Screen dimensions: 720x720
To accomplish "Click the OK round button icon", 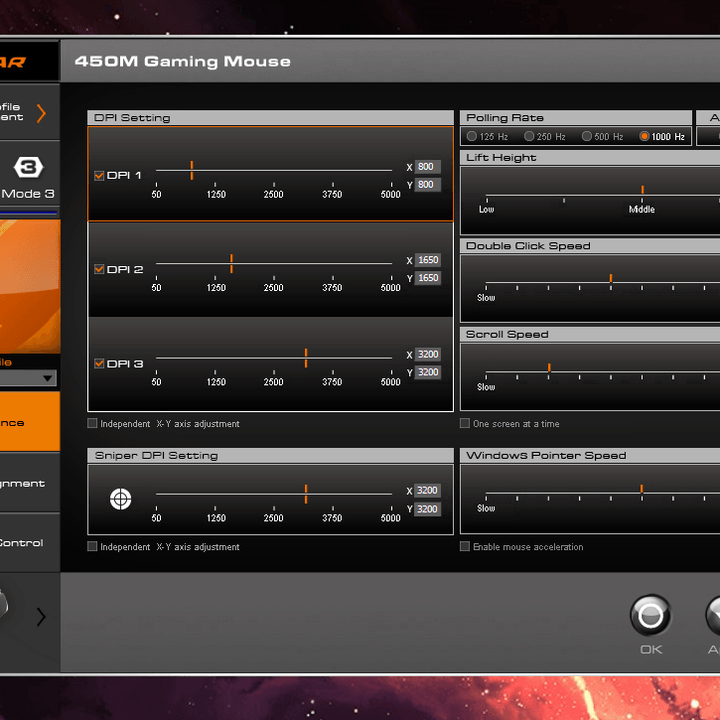I will [x=651, y=615].
